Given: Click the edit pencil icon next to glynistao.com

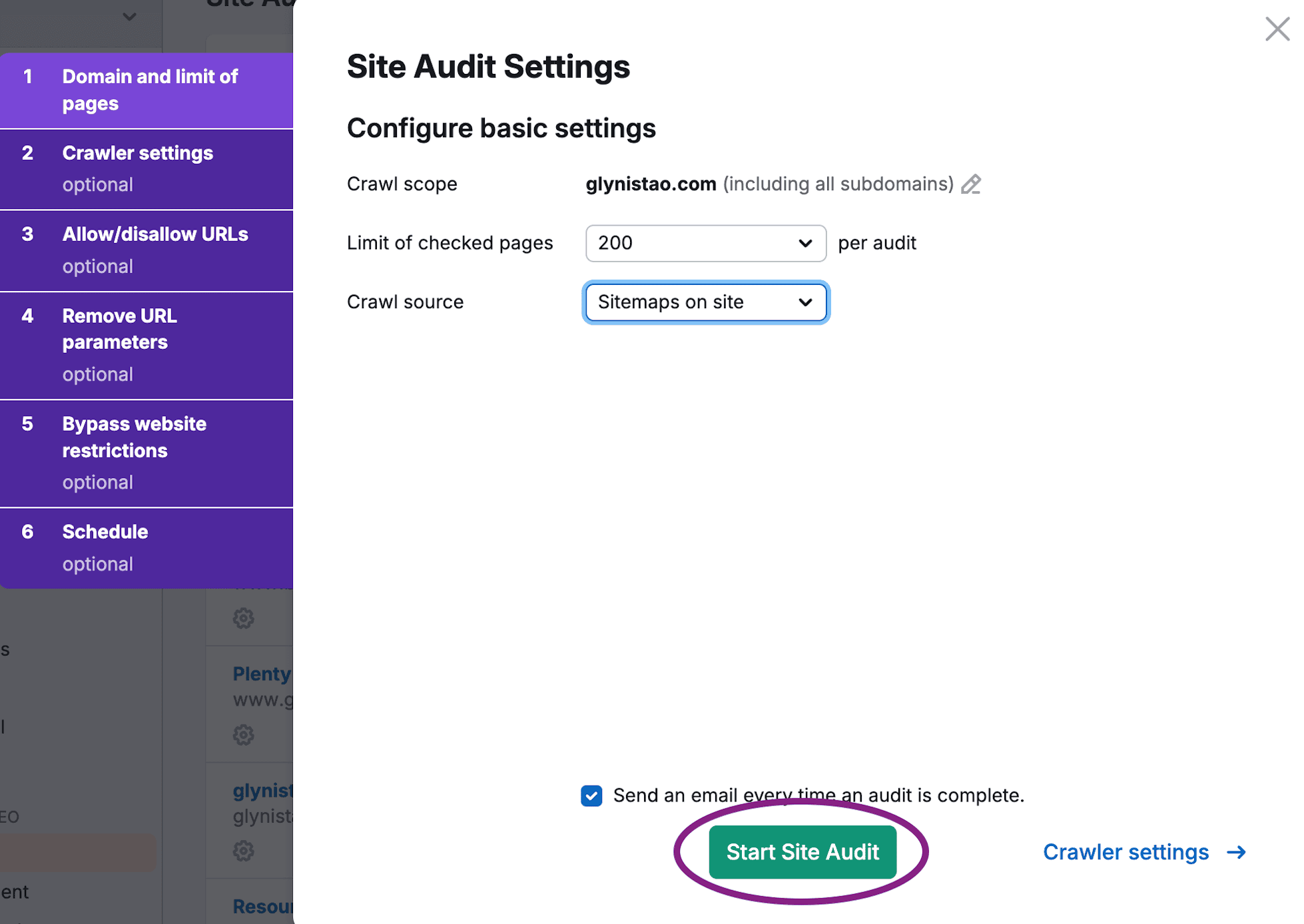Looking at the screenshot, I should [969, 184].
